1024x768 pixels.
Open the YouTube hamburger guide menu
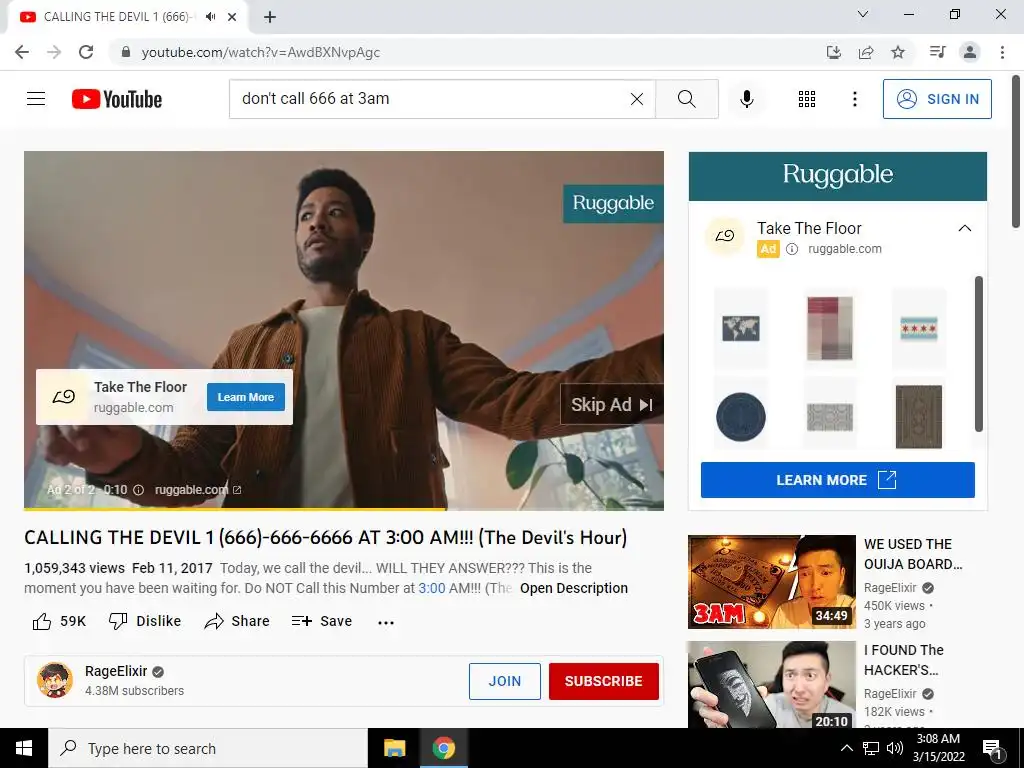tap(36, 99)
